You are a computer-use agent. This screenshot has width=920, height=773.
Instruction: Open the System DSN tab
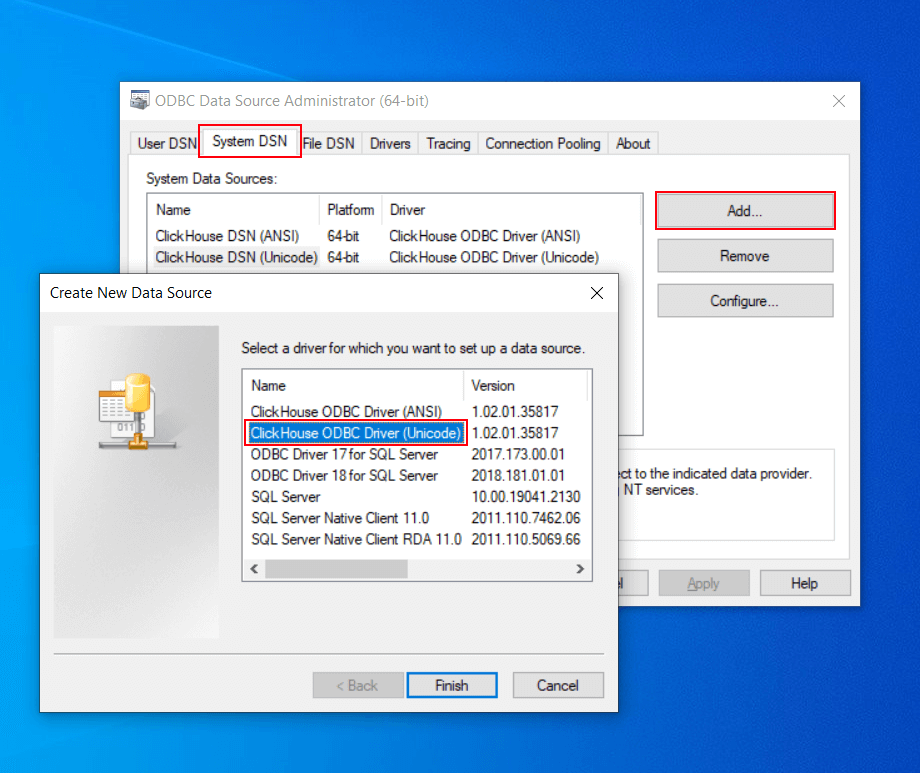click(249, 141)
